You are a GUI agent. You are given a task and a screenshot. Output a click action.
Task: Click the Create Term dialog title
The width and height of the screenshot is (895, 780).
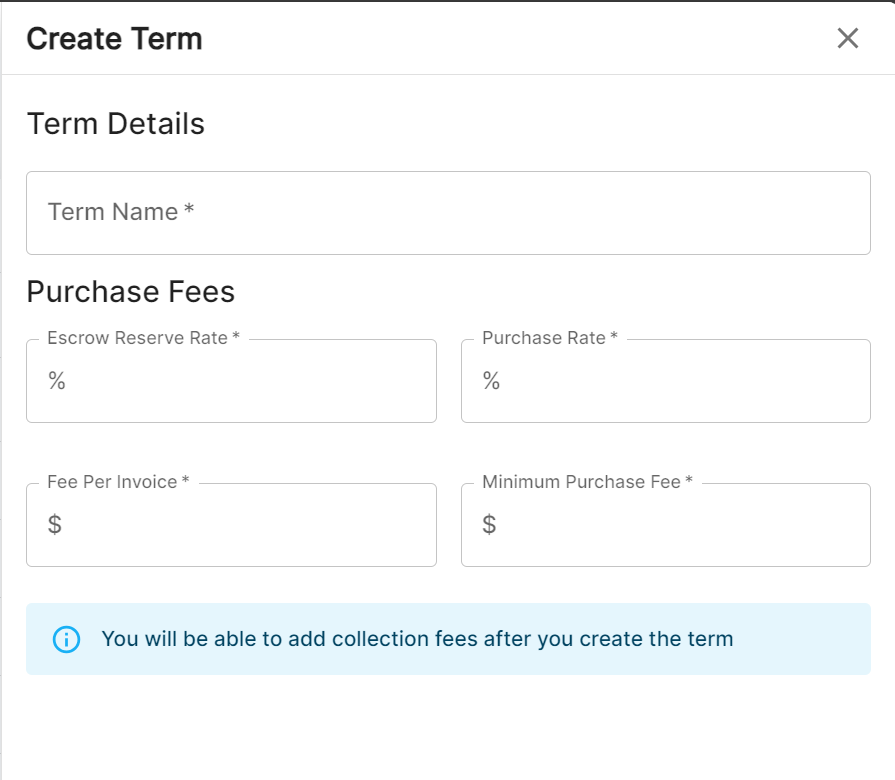(x=114, y=39)
